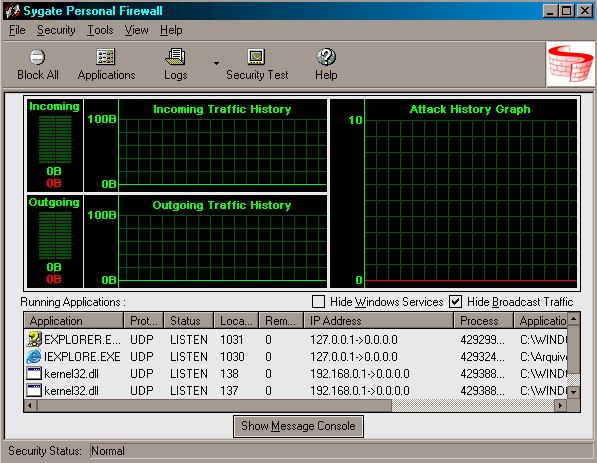
Task: Launch the Security Test icon
Action: click(x=256, y=57)
